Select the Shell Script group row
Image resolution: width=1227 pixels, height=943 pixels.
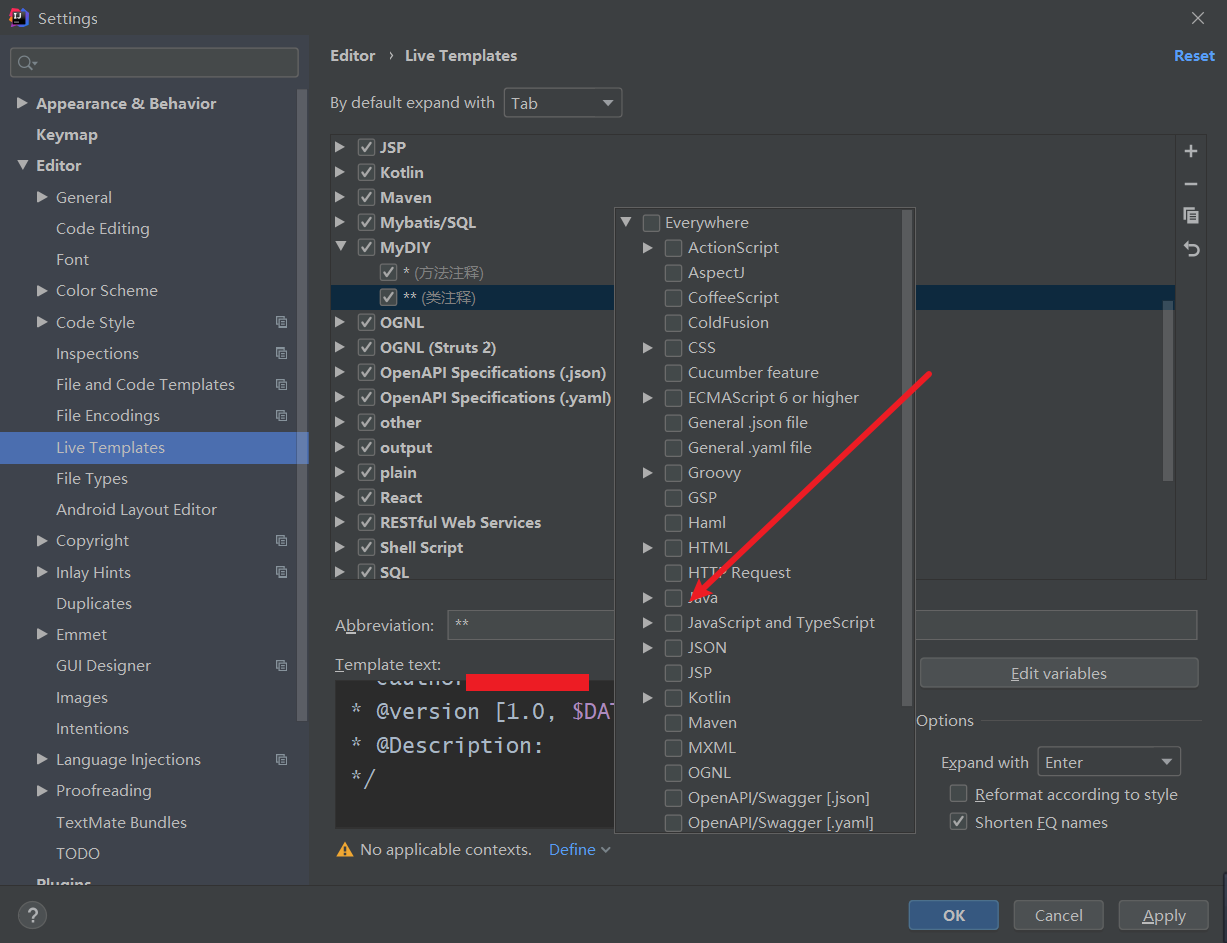752,547
